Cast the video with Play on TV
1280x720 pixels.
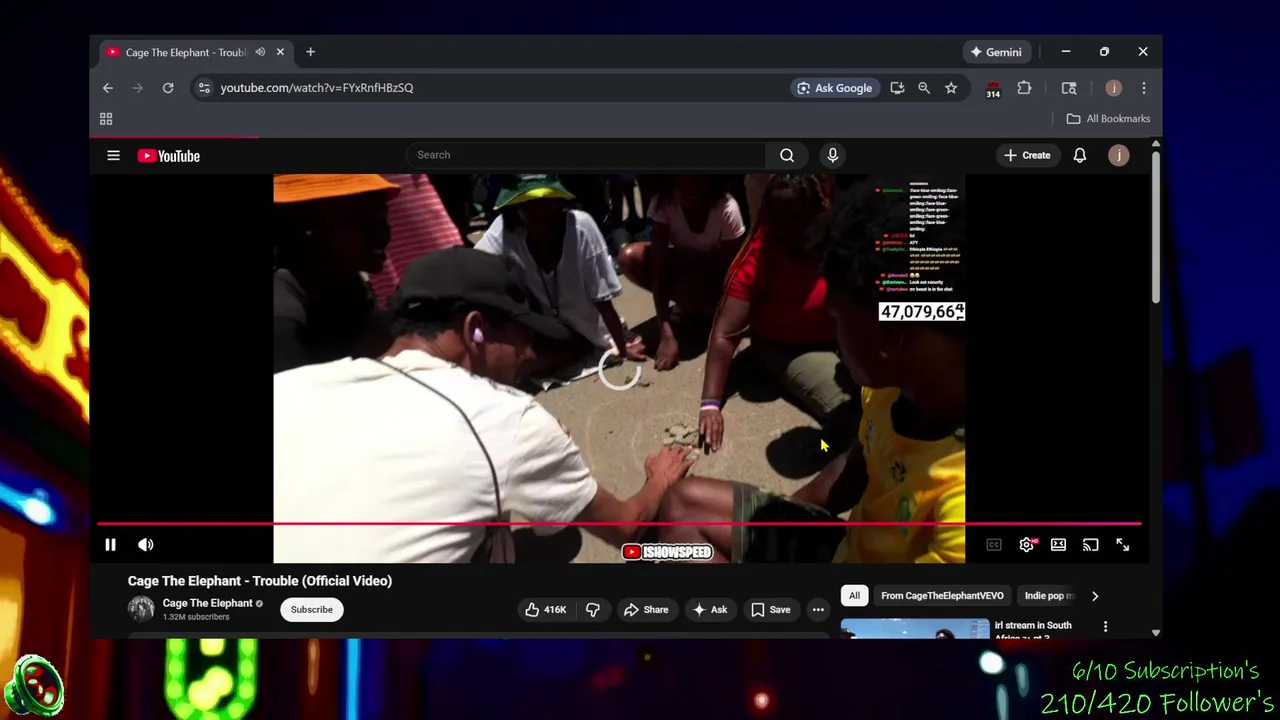[1090, 545]
